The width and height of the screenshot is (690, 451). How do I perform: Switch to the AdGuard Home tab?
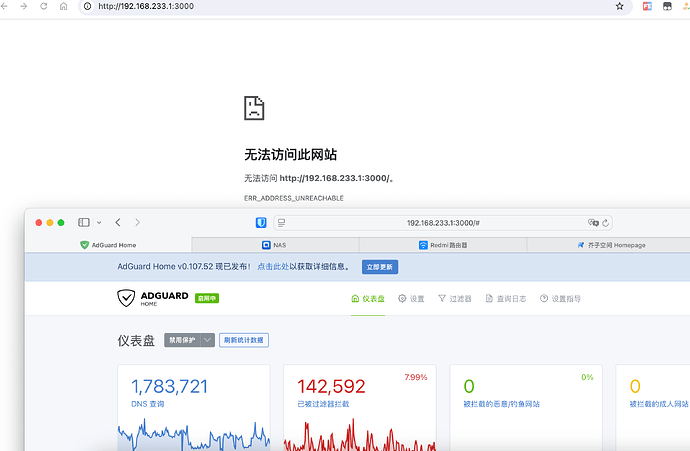pos(108,245)
